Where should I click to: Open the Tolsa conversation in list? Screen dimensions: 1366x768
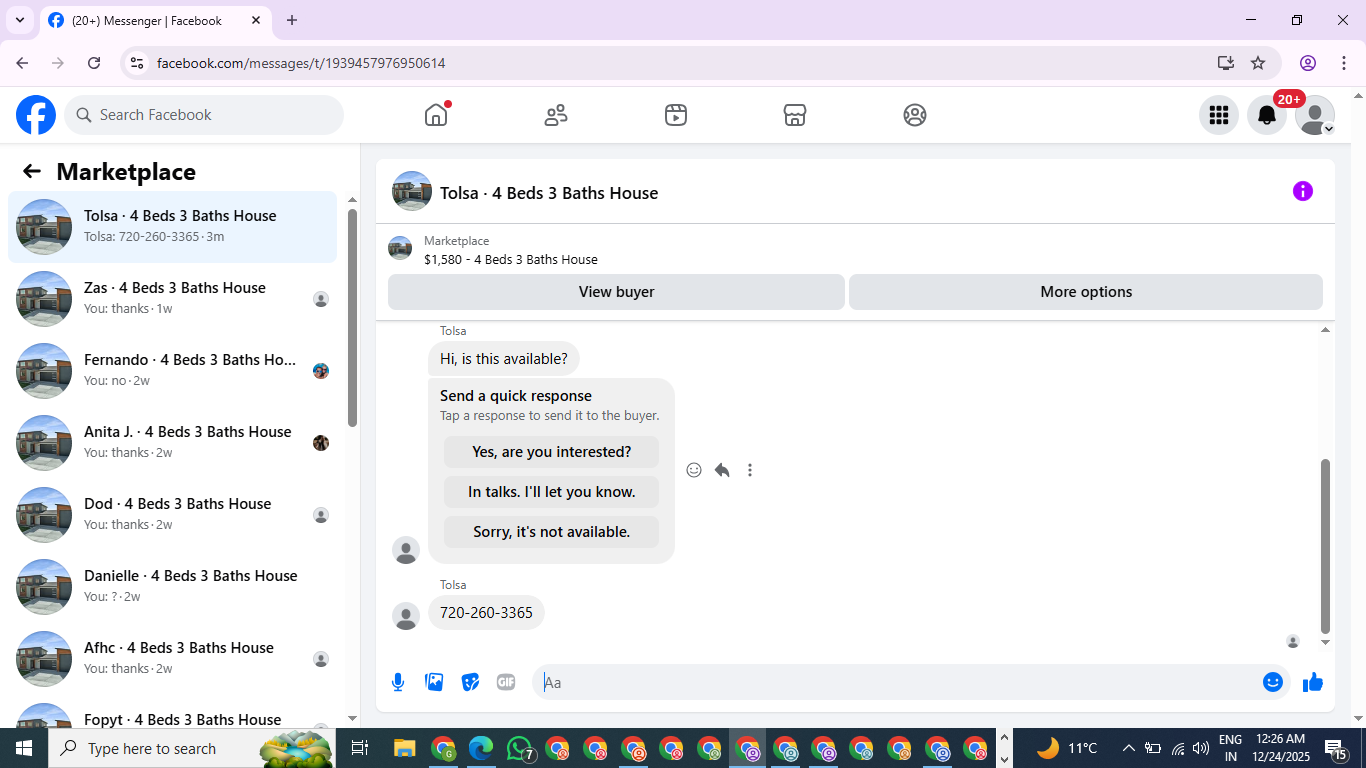click(172, 227)
